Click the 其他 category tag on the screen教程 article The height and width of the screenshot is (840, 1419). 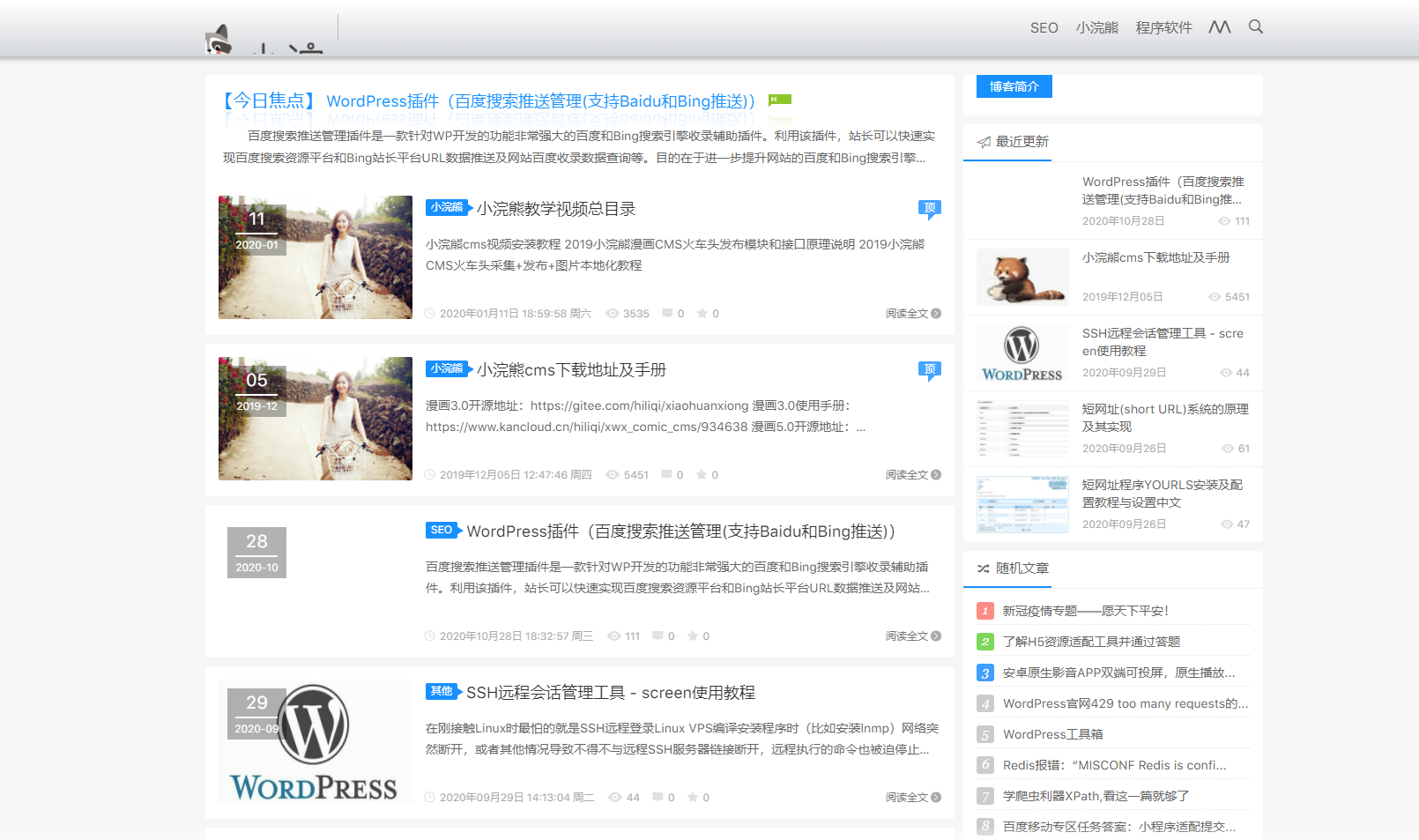click(442, 692)
